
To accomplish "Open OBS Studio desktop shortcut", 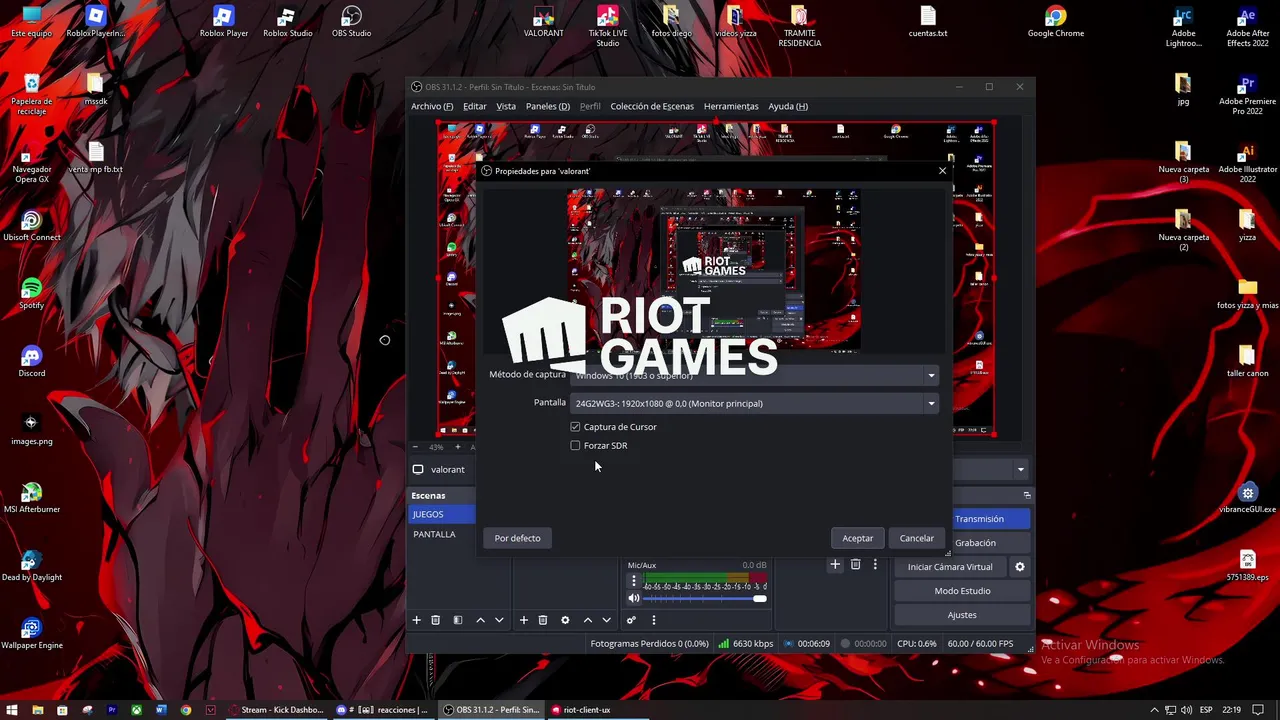I will pyautogui.click(x=351, y=22).
